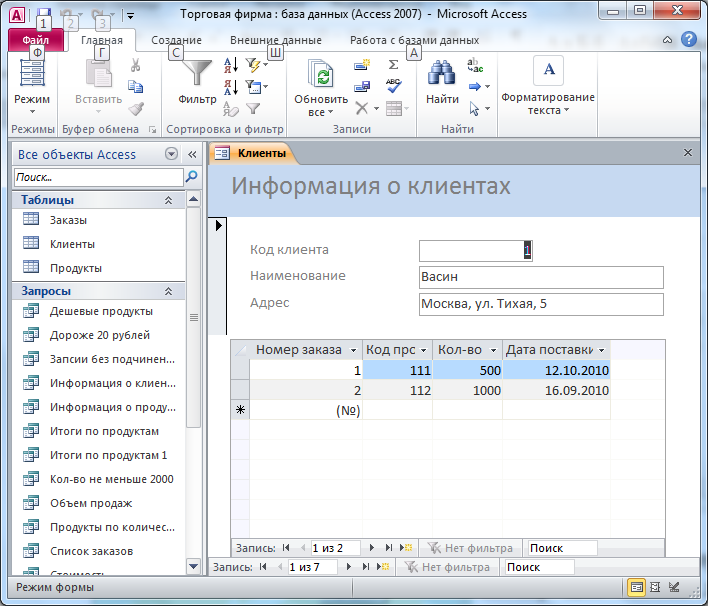Image resolution: width=708 pixels, height=606 pixels.
Task: Click the select pointer icon in Найти group
Action: 474,108
